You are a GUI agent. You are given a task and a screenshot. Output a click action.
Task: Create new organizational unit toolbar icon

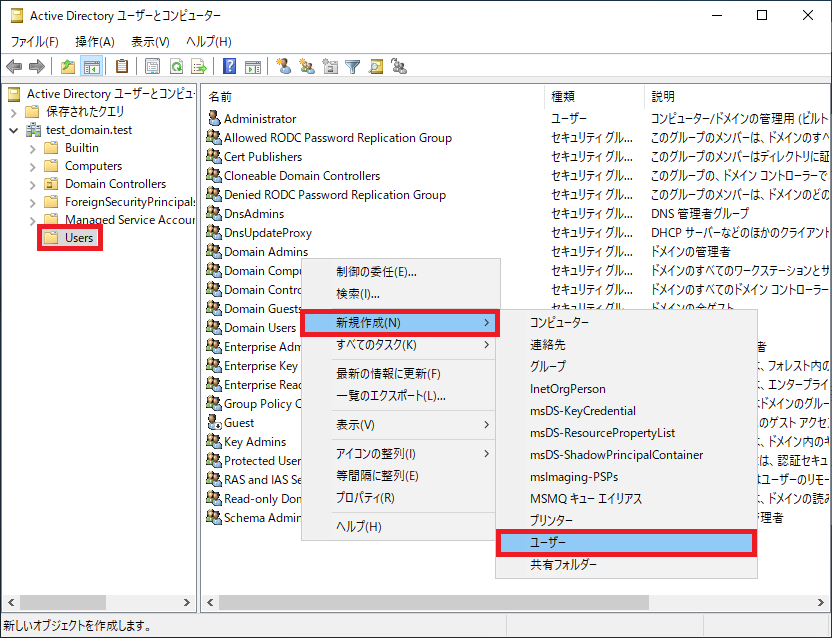[x=330, y=67]
